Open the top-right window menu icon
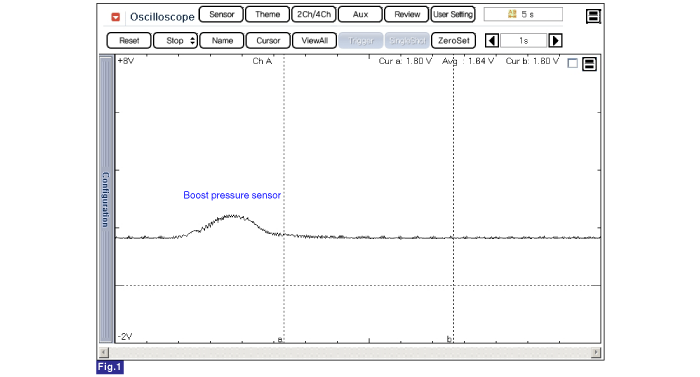The height and width of the screenshot is (377, 700). click(593, 17)
